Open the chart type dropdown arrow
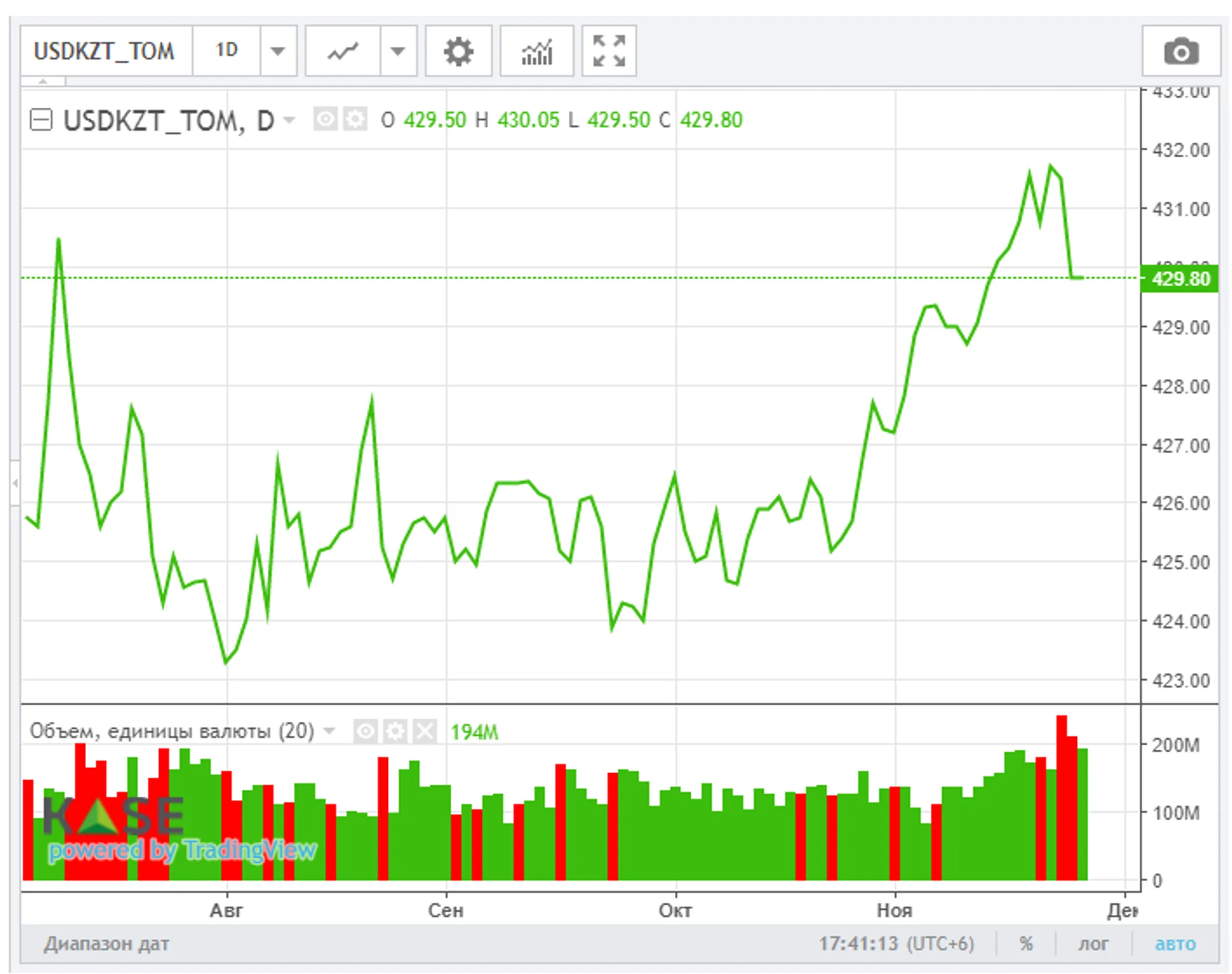Screen dimensions: 1232x974 pos(398,51)
